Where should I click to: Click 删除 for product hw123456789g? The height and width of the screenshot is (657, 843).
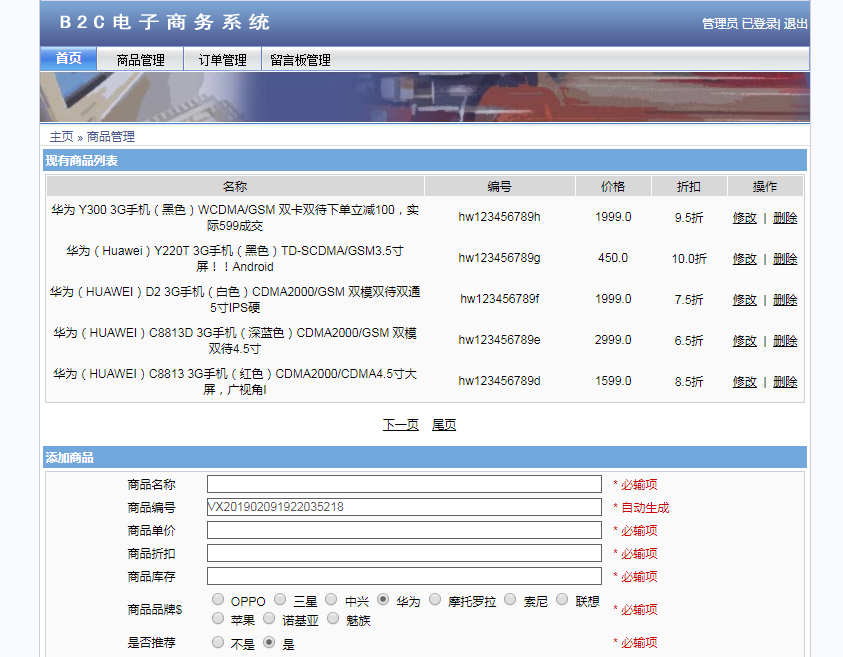point(785,259)
